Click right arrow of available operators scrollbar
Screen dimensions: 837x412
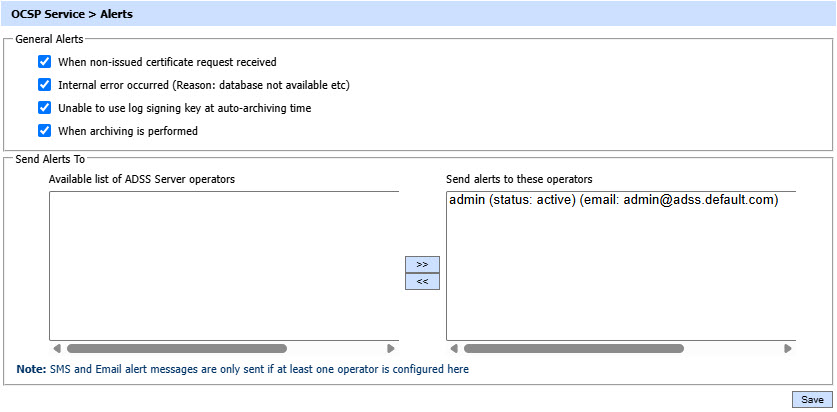pyautogui.click(x=391, y=349)
